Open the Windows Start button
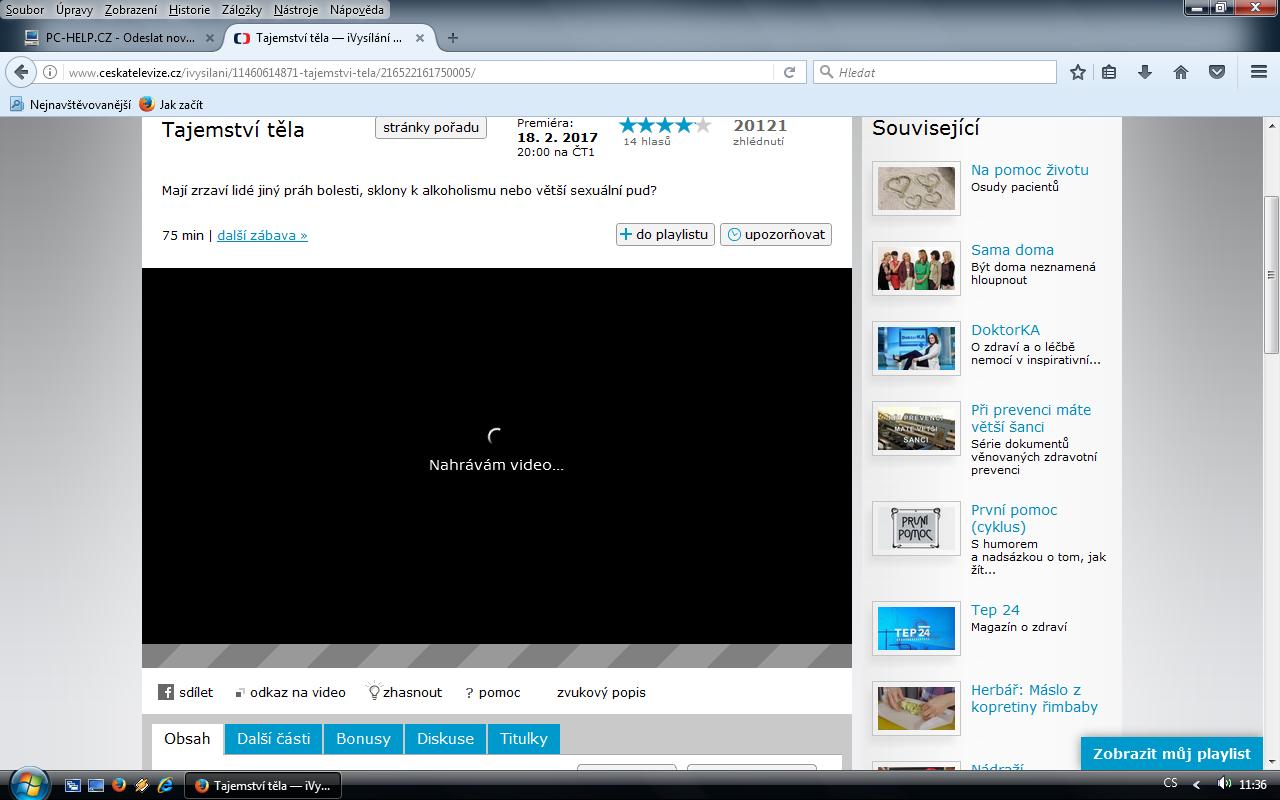The height and width of the screenshot is (800, 1280). point(28,784)
